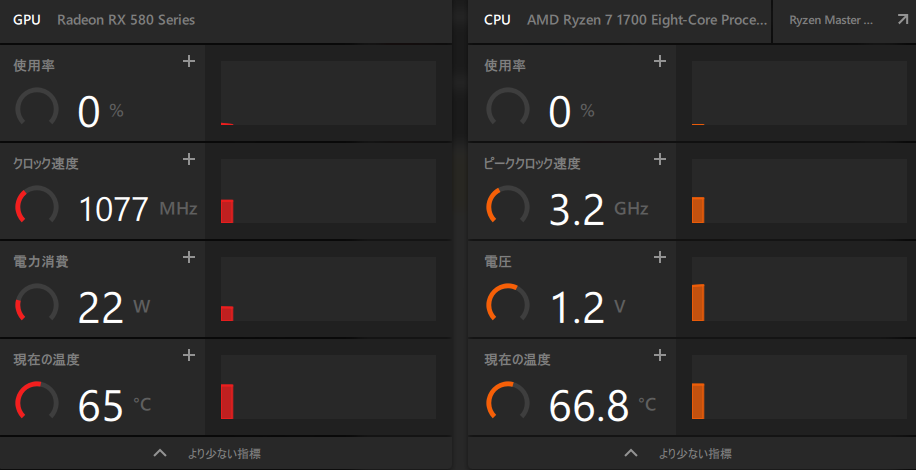916x470 pixels.
Task: Click the GPU power consumption graph
Action: pyautogui.click(x=327, y=289)
